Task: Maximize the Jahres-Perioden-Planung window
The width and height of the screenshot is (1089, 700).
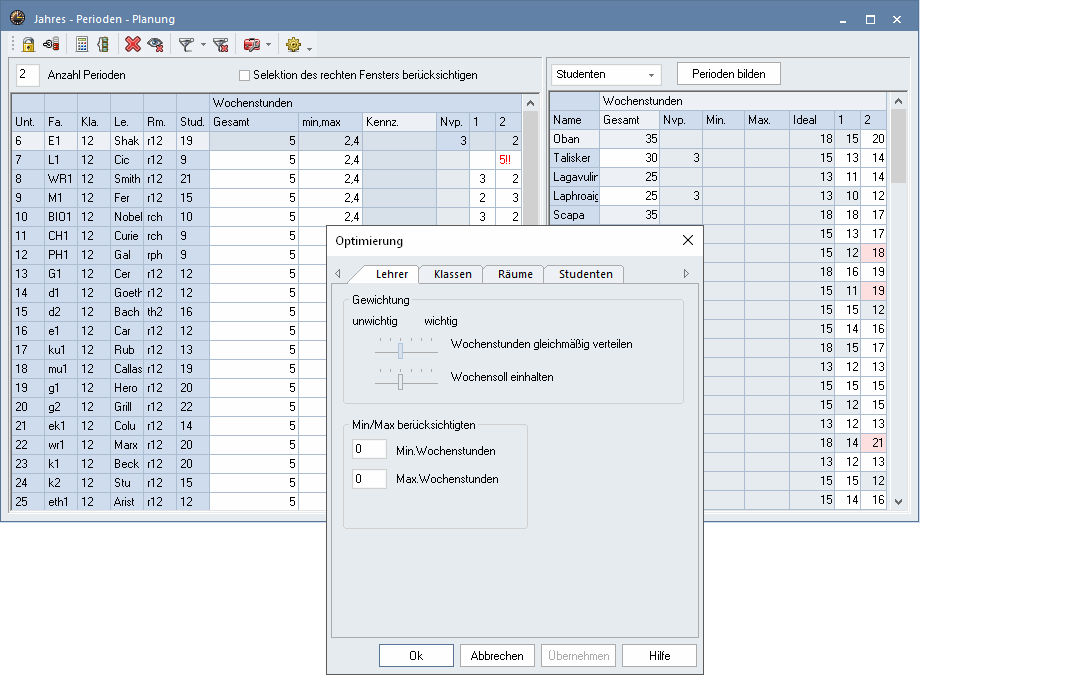Action: [x=870, y=19]
